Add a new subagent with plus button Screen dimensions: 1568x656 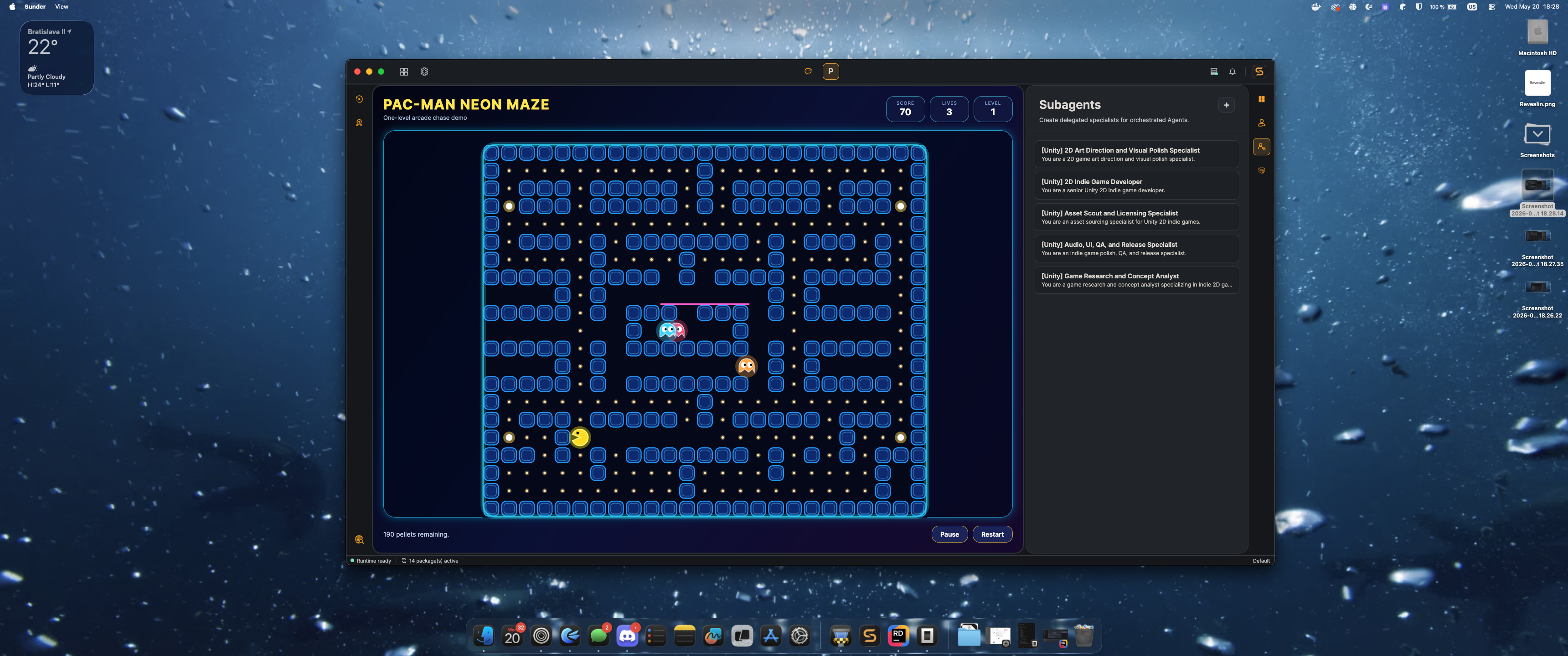coord(1226,105)
